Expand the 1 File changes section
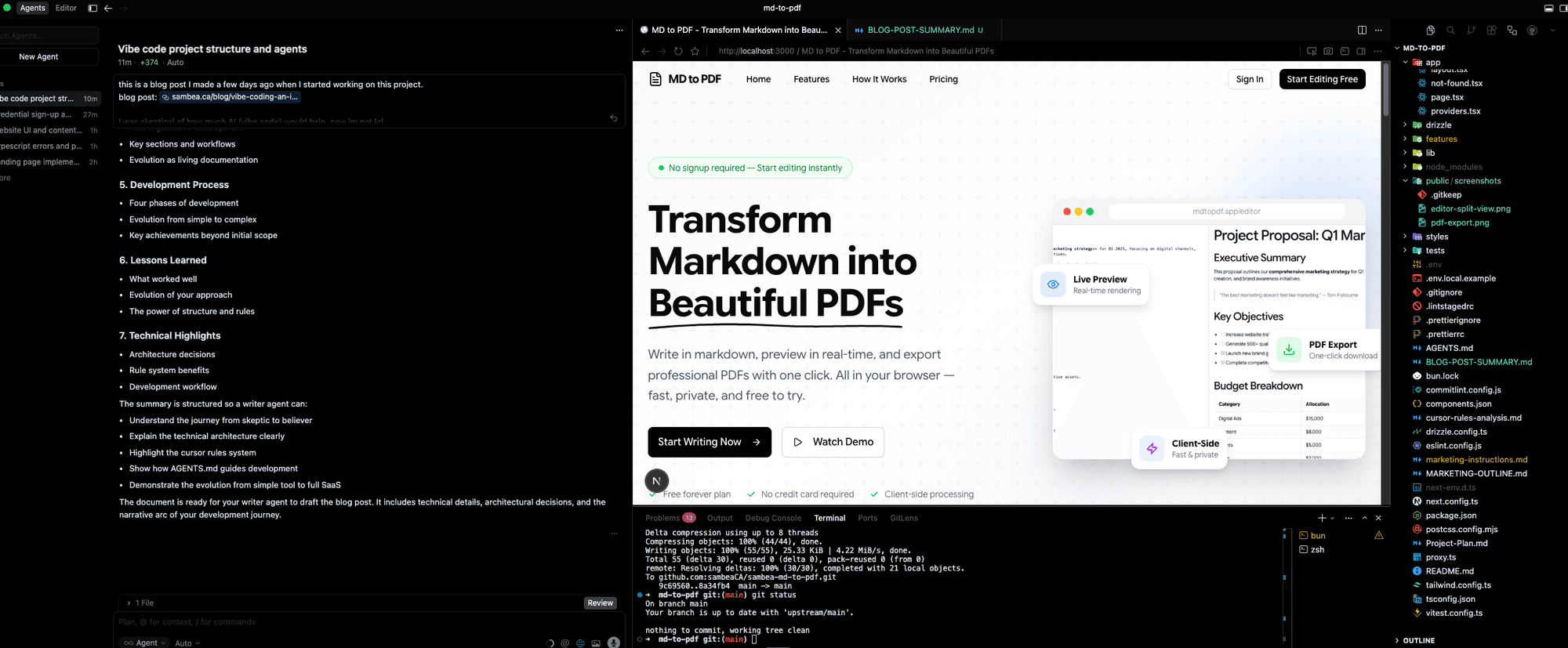 (x=141, y=603)
